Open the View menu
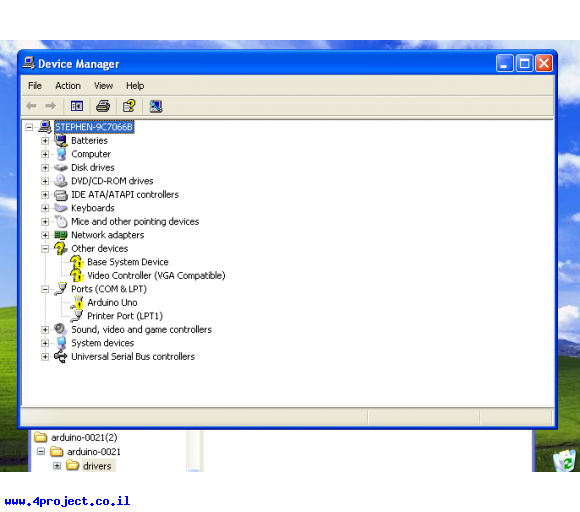 (103, 86)
